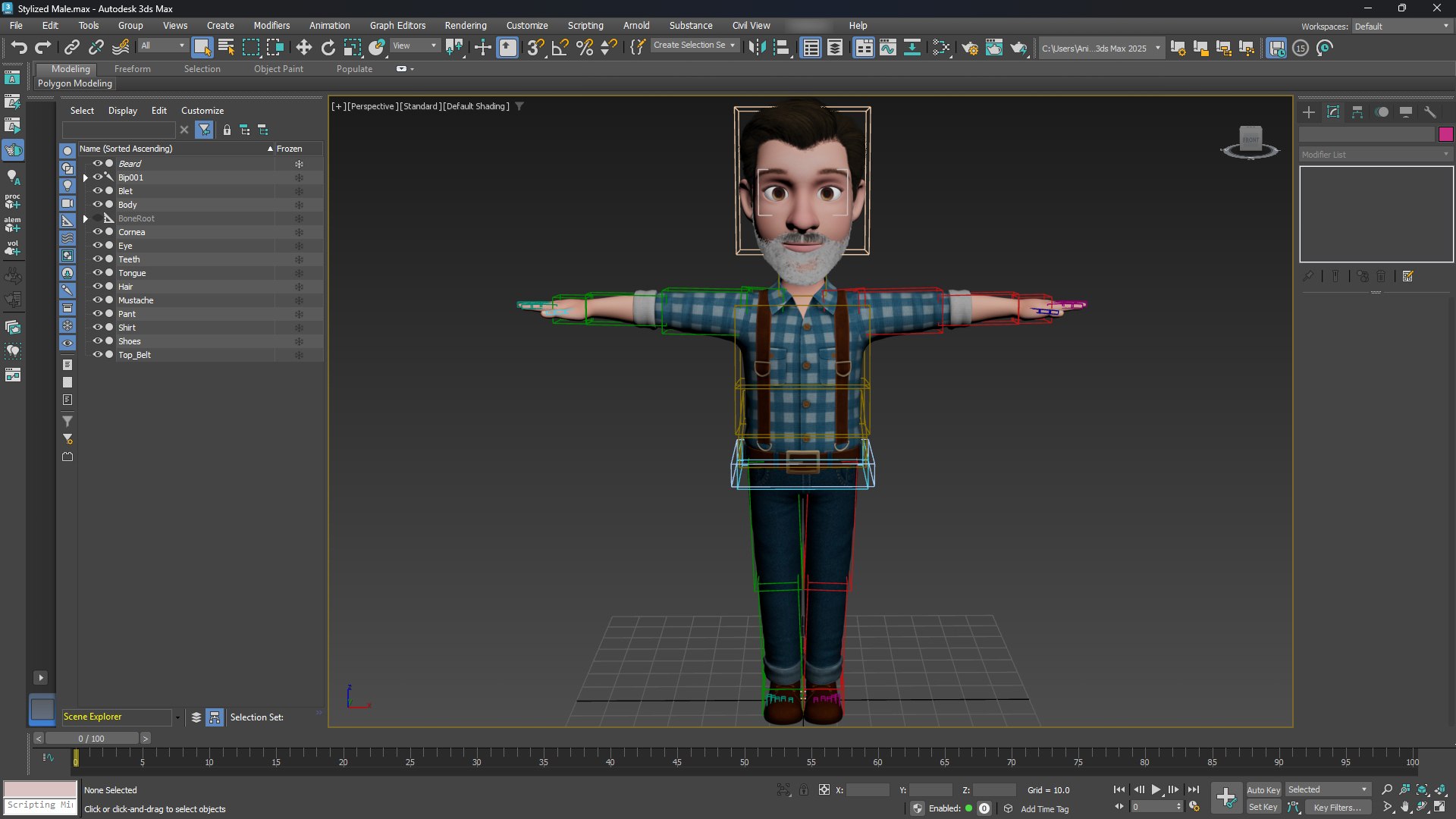The image size is (1456, 819).
Task: Click the Redo arrow icon
Action: 43,48
